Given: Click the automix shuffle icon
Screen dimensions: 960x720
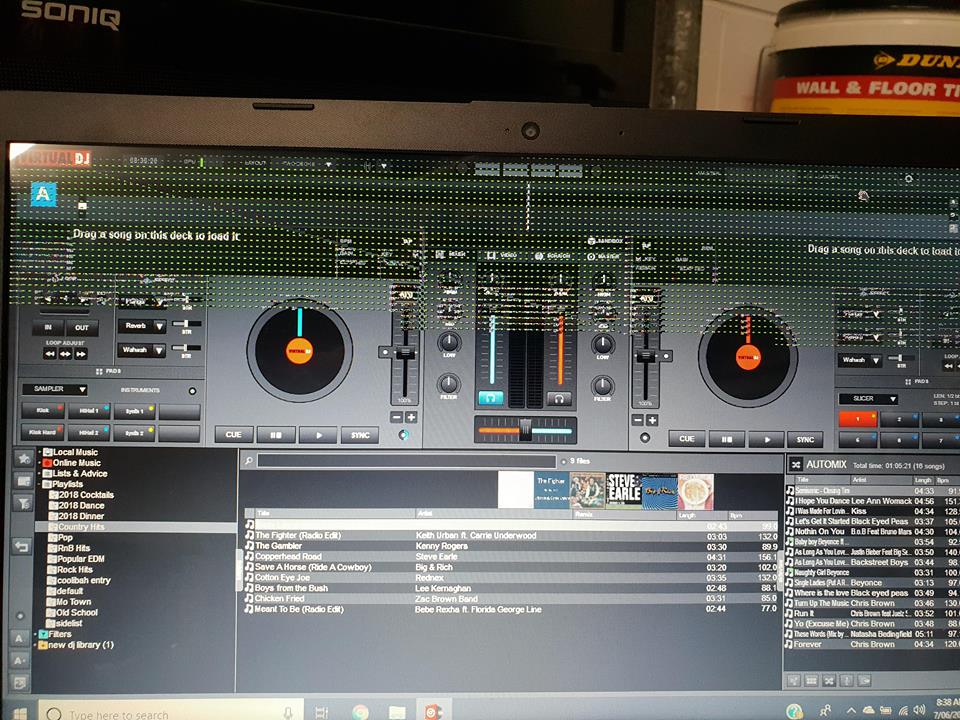Looking at the screenshot, I should point(796,465).
